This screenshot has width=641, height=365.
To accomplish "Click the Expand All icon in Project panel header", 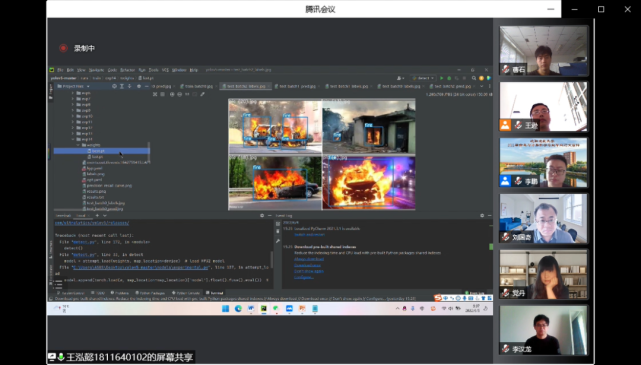I will tap(121, 86).
